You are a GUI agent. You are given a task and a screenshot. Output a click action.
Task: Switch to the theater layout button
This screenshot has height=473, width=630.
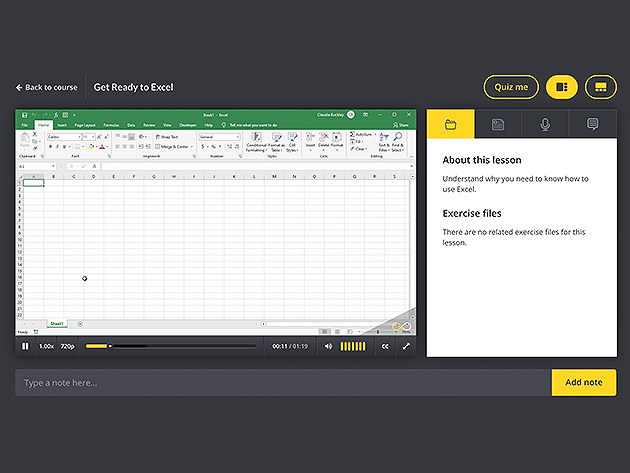click(601, 87)
